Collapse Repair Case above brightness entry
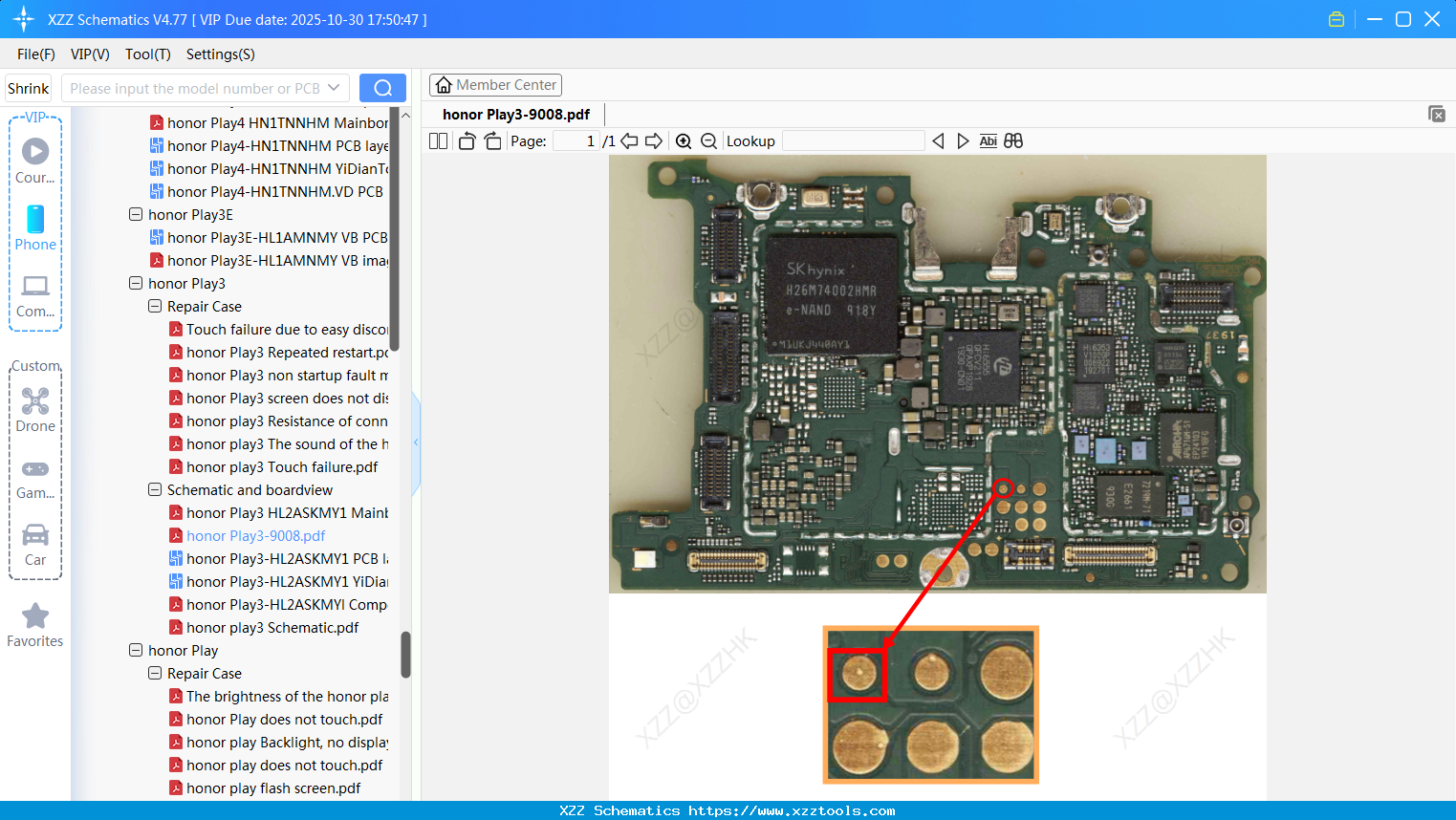Screen dimensions: 1456x820 coord(155,674)
